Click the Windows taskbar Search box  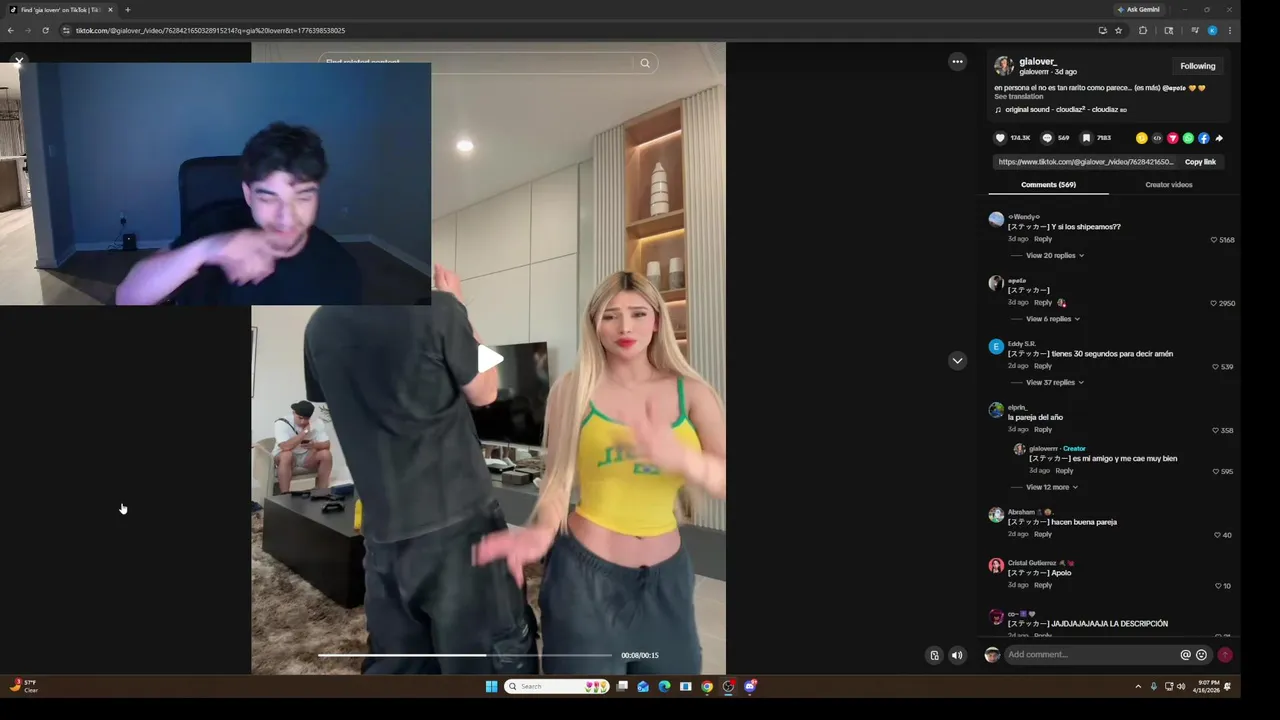point(556,686)
